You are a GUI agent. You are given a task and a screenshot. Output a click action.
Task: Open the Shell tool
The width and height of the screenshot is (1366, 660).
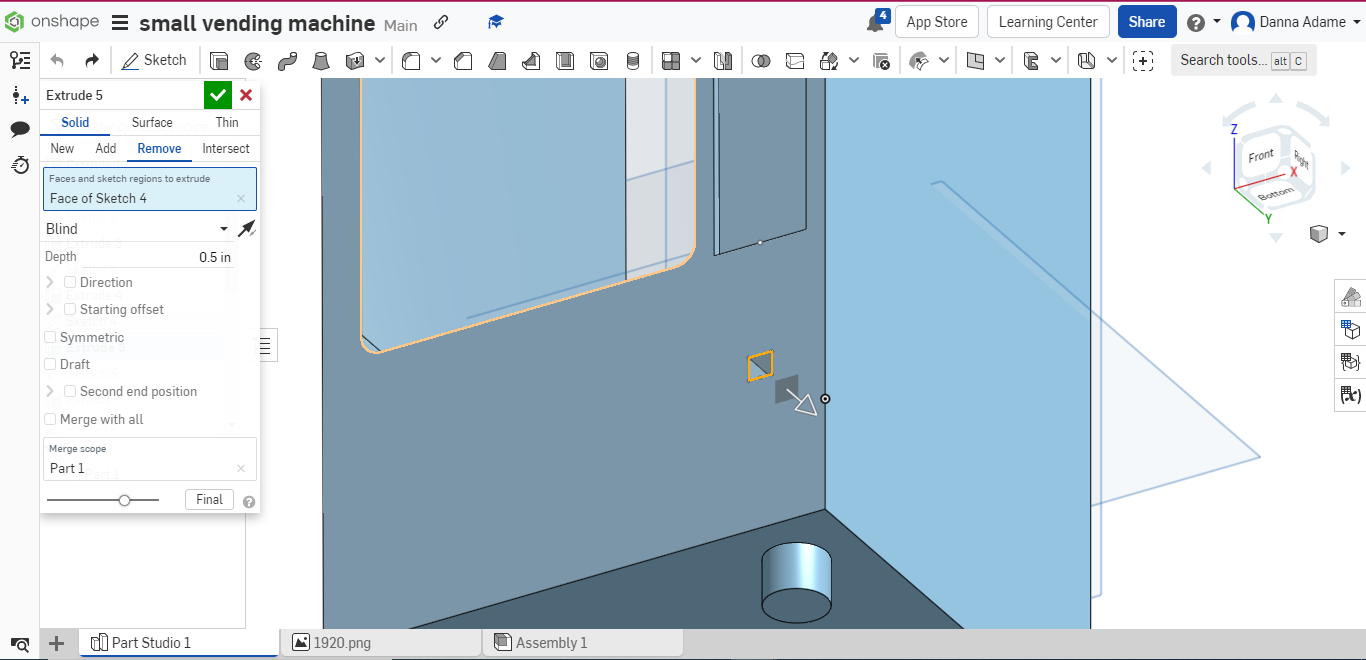565,60
